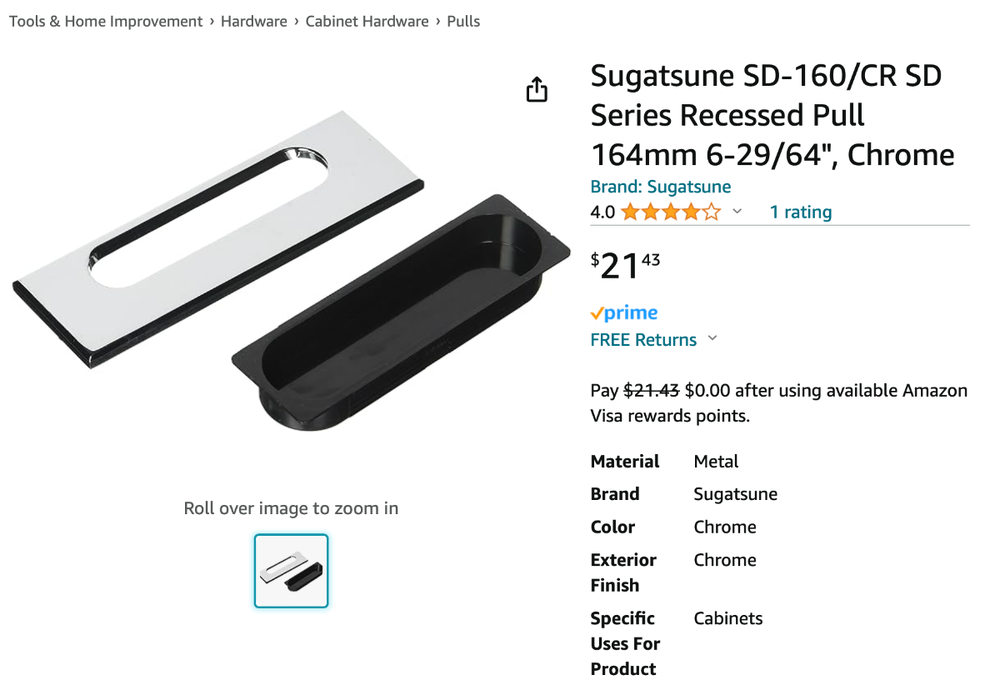Click the main recessed pull product image

(x=290, y=270)
